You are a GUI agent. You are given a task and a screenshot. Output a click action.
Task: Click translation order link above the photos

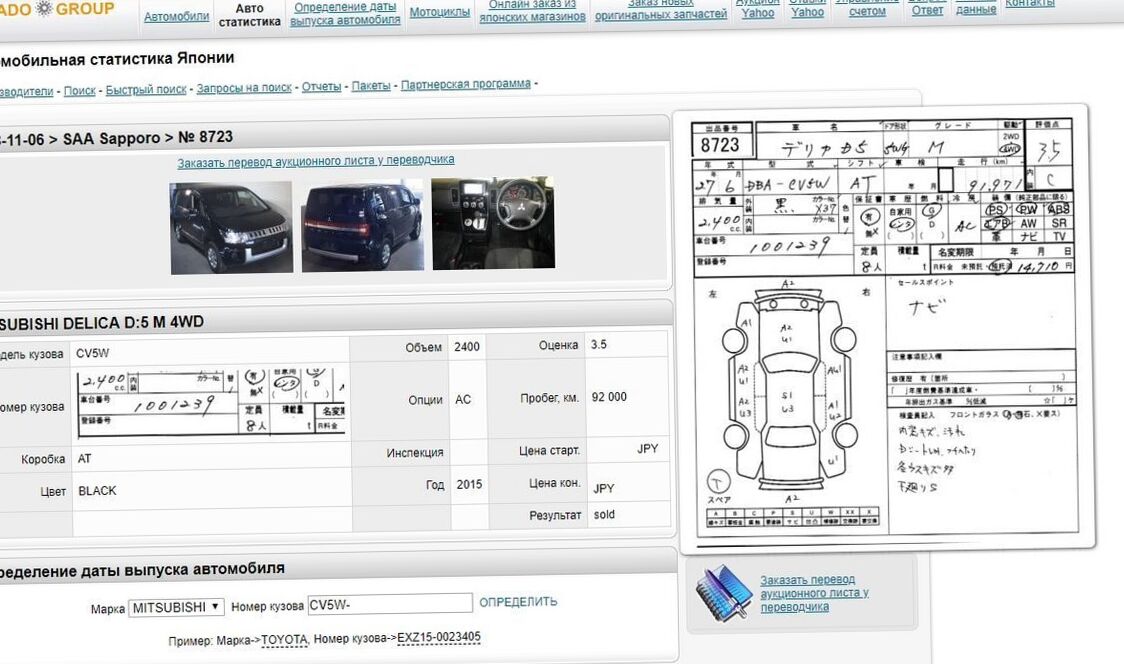pos(316,160)
